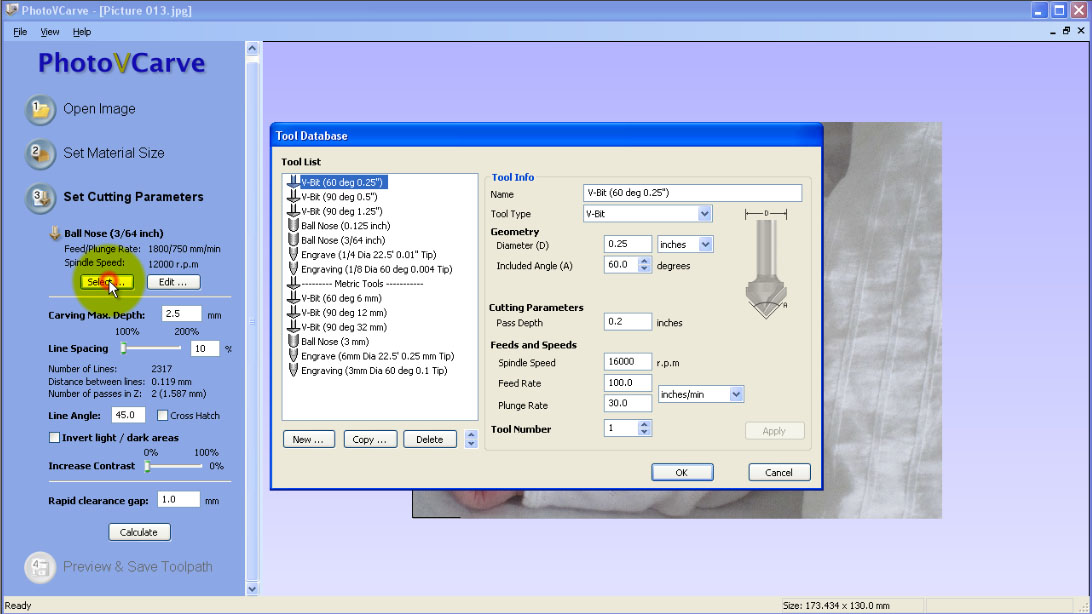
Task: Open the View menu
Action: [49, 32]
